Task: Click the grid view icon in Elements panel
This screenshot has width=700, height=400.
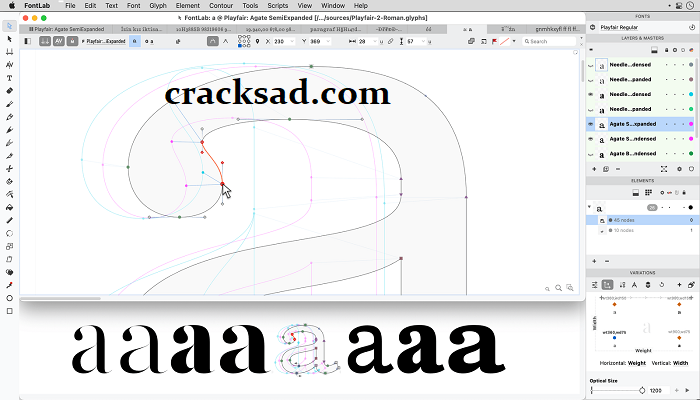Action: click(648, 192)
